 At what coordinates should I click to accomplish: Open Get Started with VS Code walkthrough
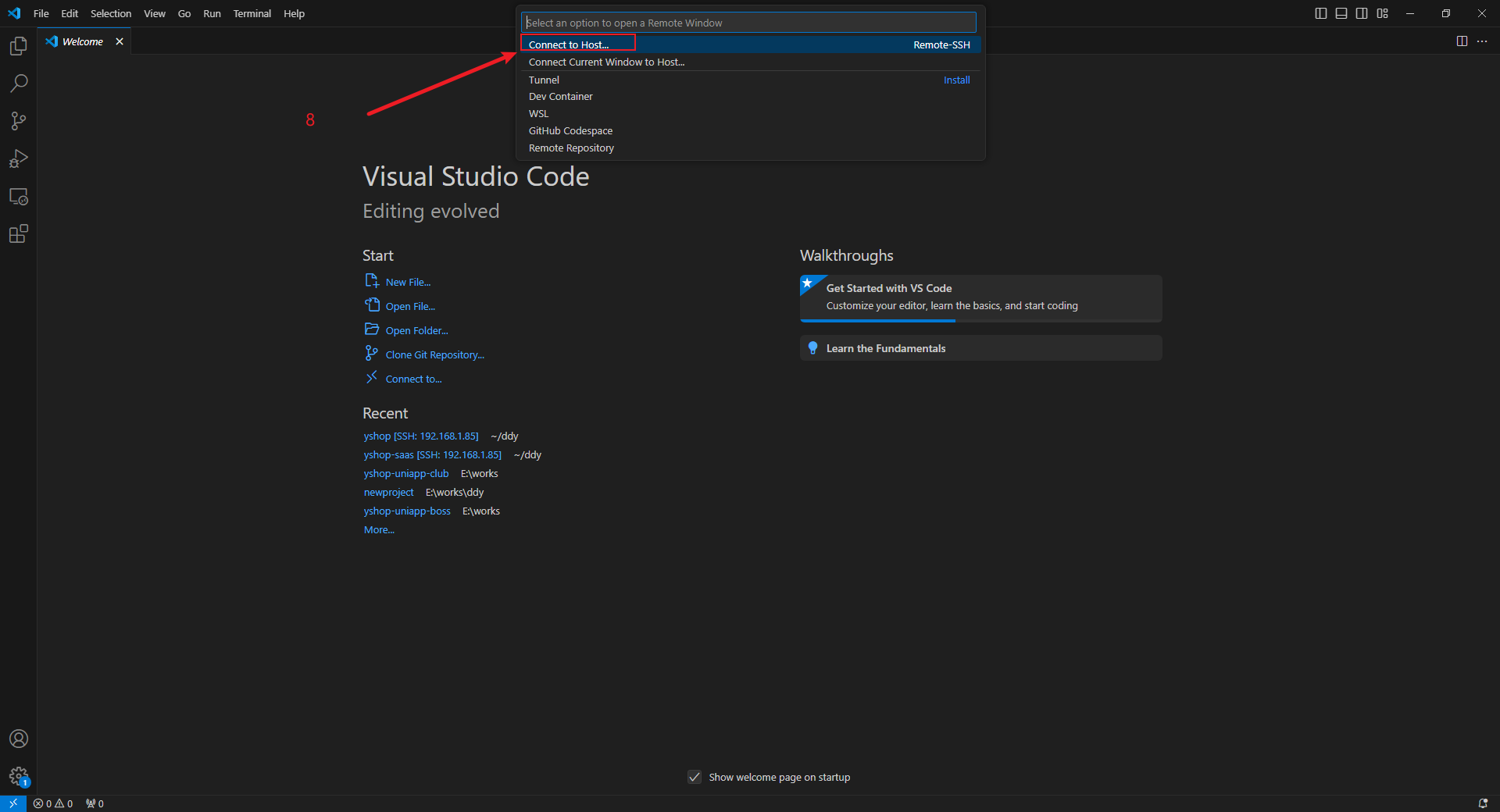[981, 297]
